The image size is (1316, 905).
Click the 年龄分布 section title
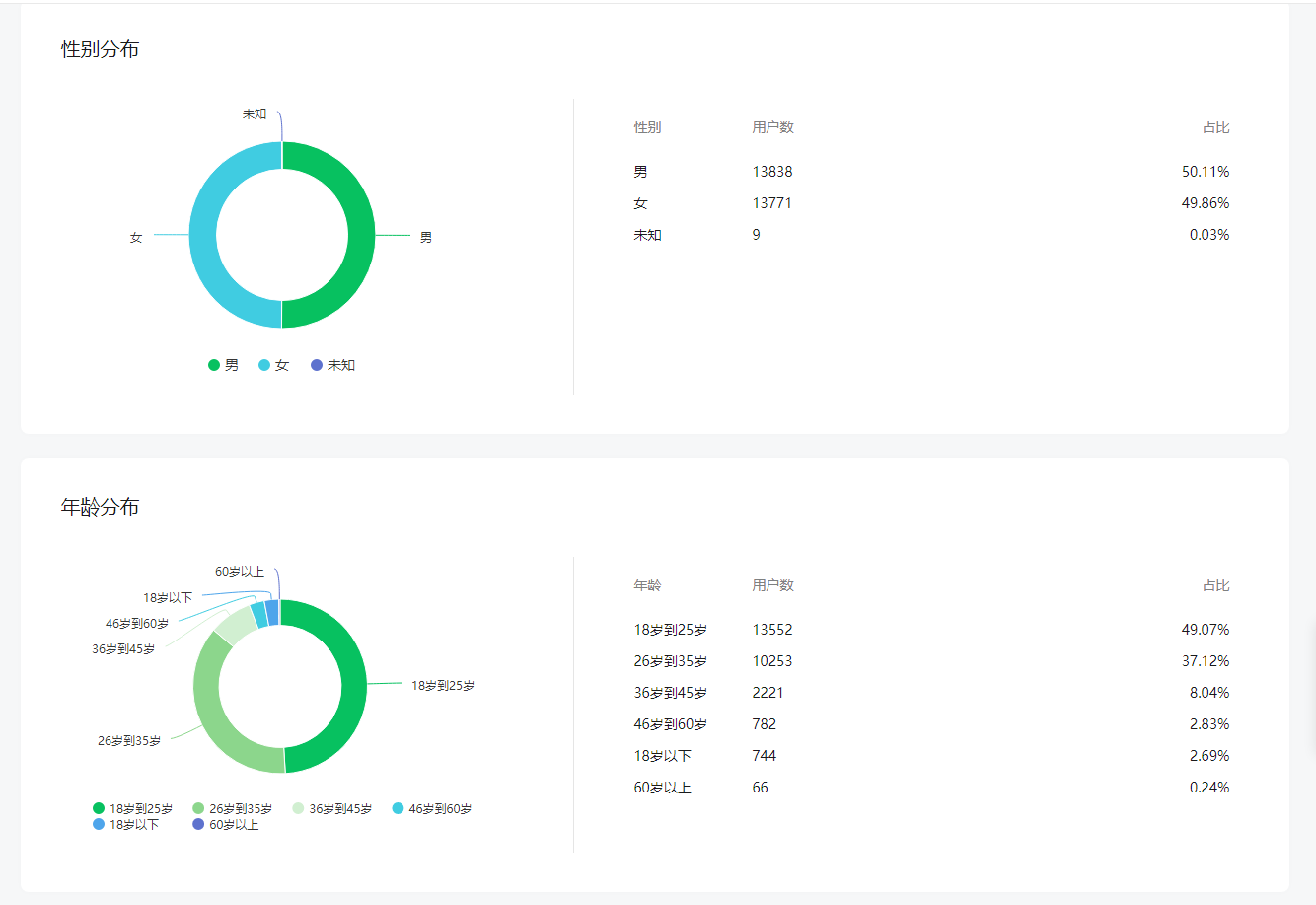pos(100,507)
